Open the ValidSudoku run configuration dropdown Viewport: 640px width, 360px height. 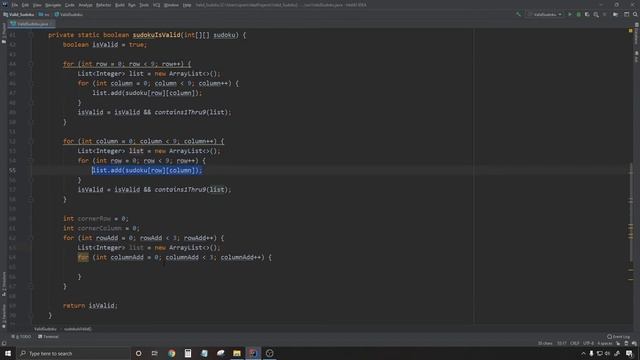tap(544, 15)
